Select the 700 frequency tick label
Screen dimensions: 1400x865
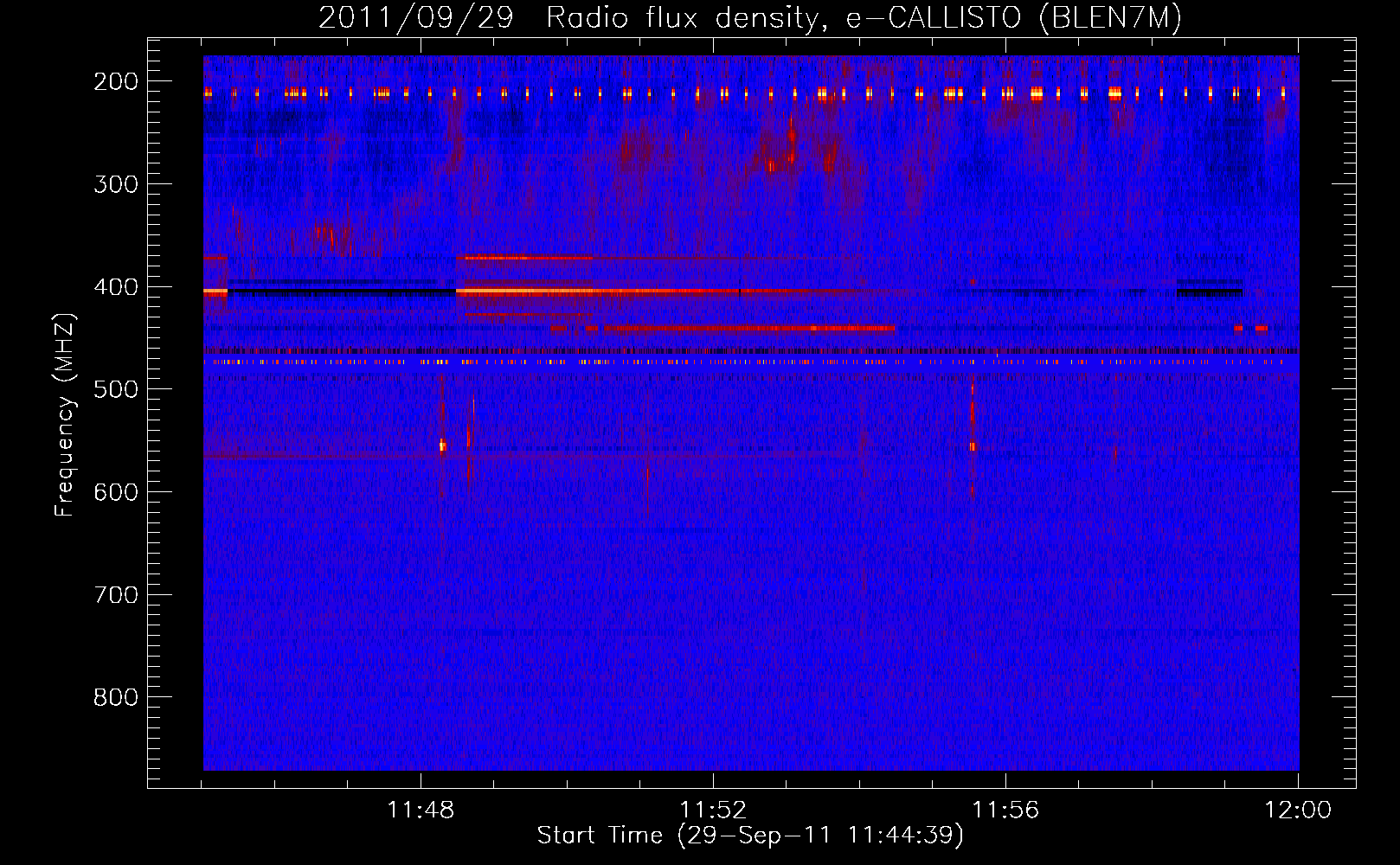pos(116,595)
